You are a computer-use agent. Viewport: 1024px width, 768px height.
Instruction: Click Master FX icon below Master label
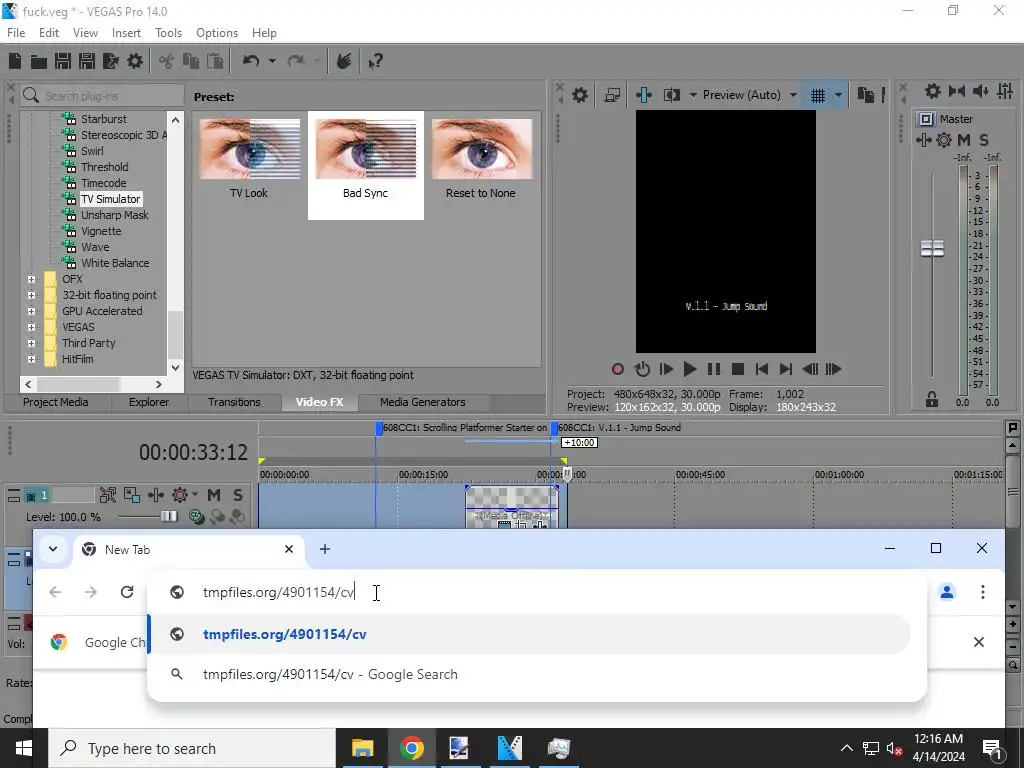923,140
